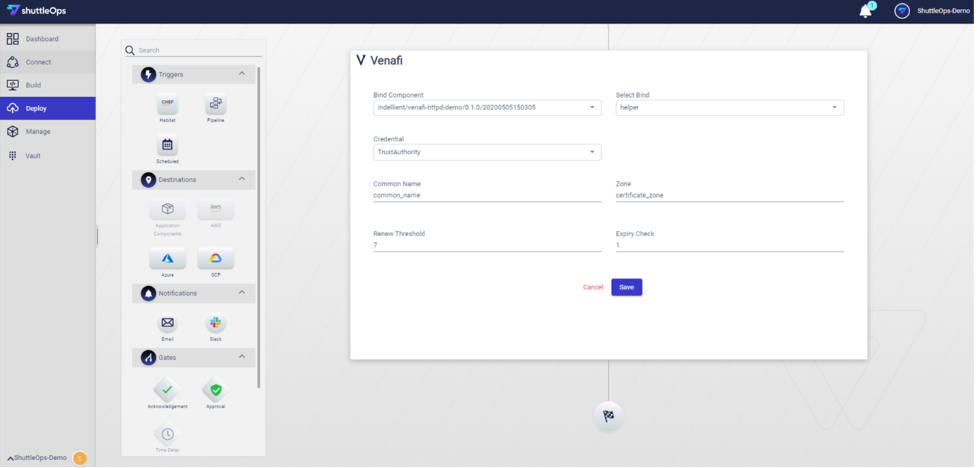This screenshot has width=977, height=468.
Task: Click the Expiry Check field
Action: click(x=730, y=245)
